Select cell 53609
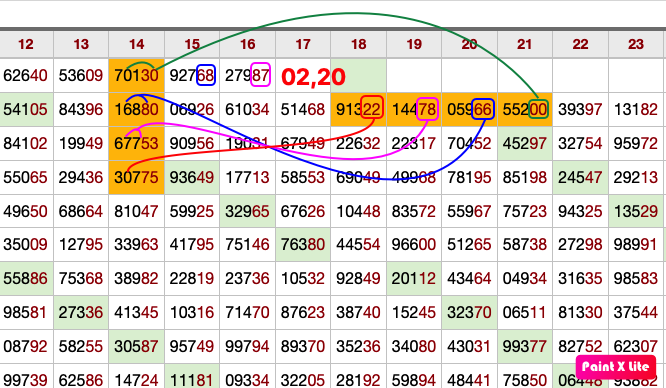This screenshot has height=388, width=666. [81, 76]
